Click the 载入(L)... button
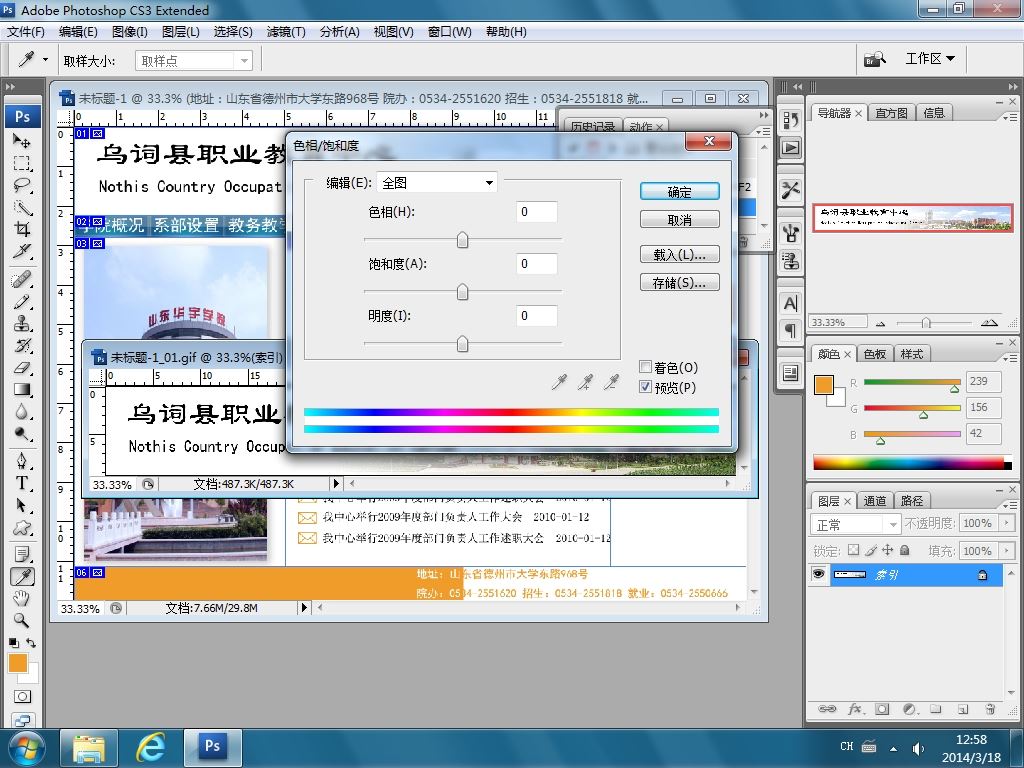The image size is (1024, 768). coord(680,254)
